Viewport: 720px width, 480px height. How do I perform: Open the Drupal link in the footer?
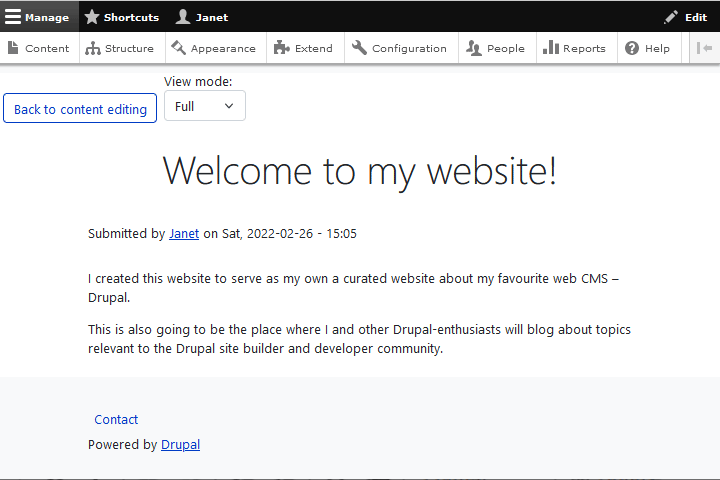pos(180,445)
